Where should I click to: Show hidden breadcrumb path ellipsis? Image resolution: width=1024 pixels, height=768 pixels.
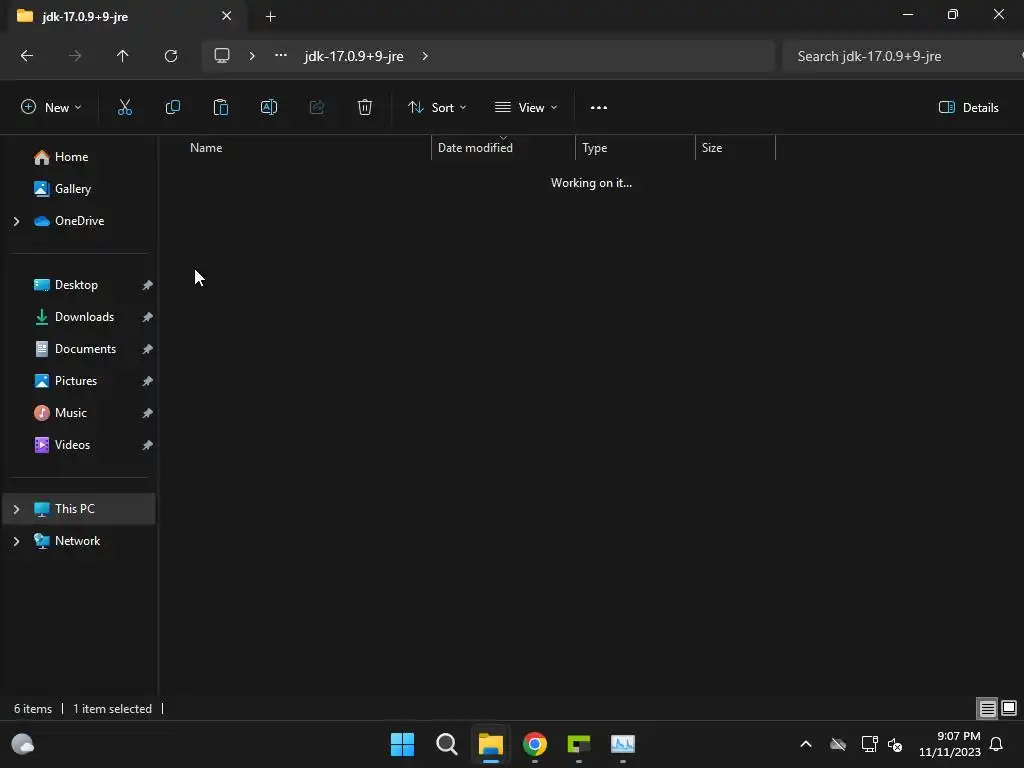(x=281, y=56)
